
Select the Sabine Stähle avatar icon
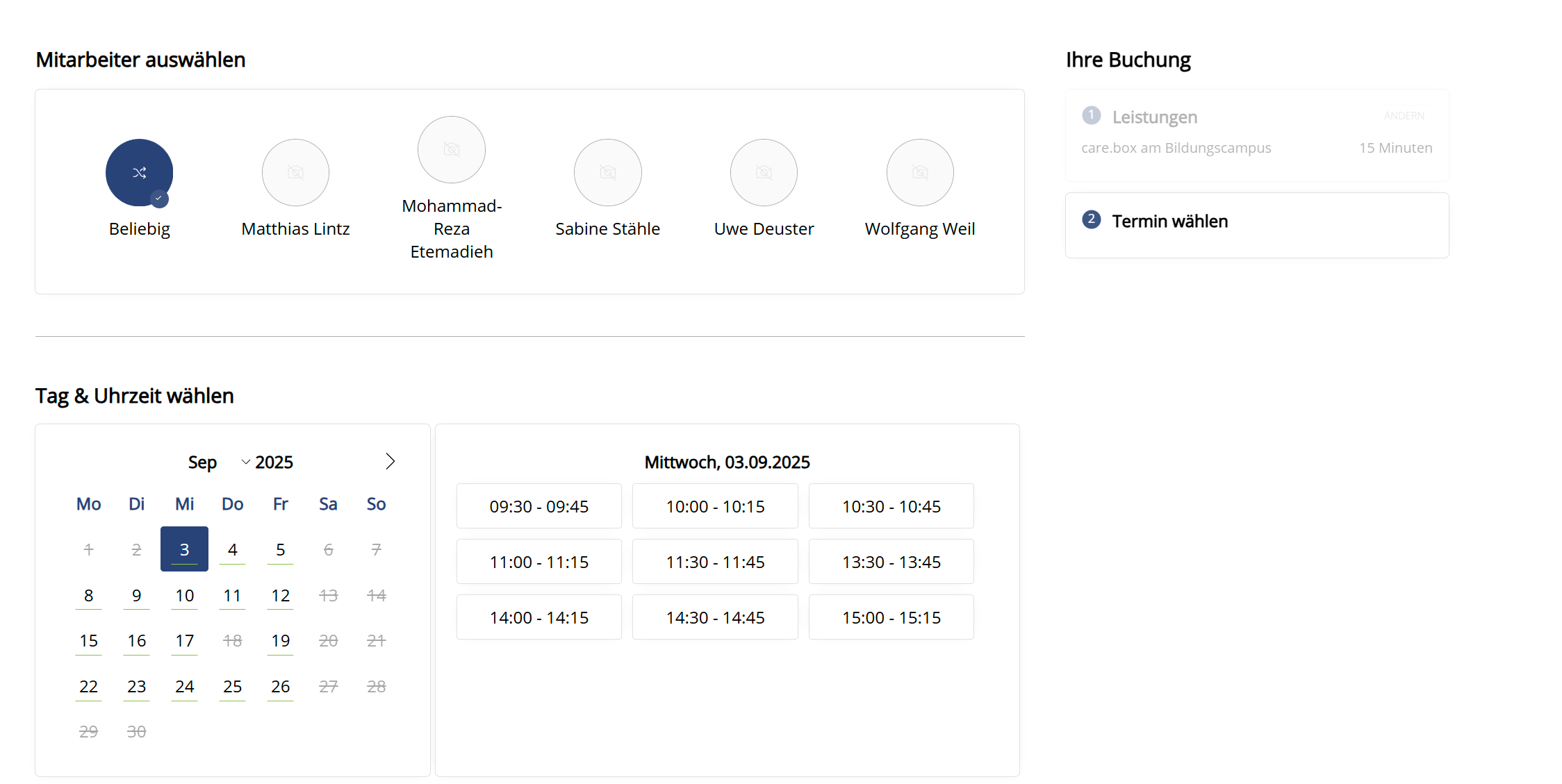pos(607,172)
